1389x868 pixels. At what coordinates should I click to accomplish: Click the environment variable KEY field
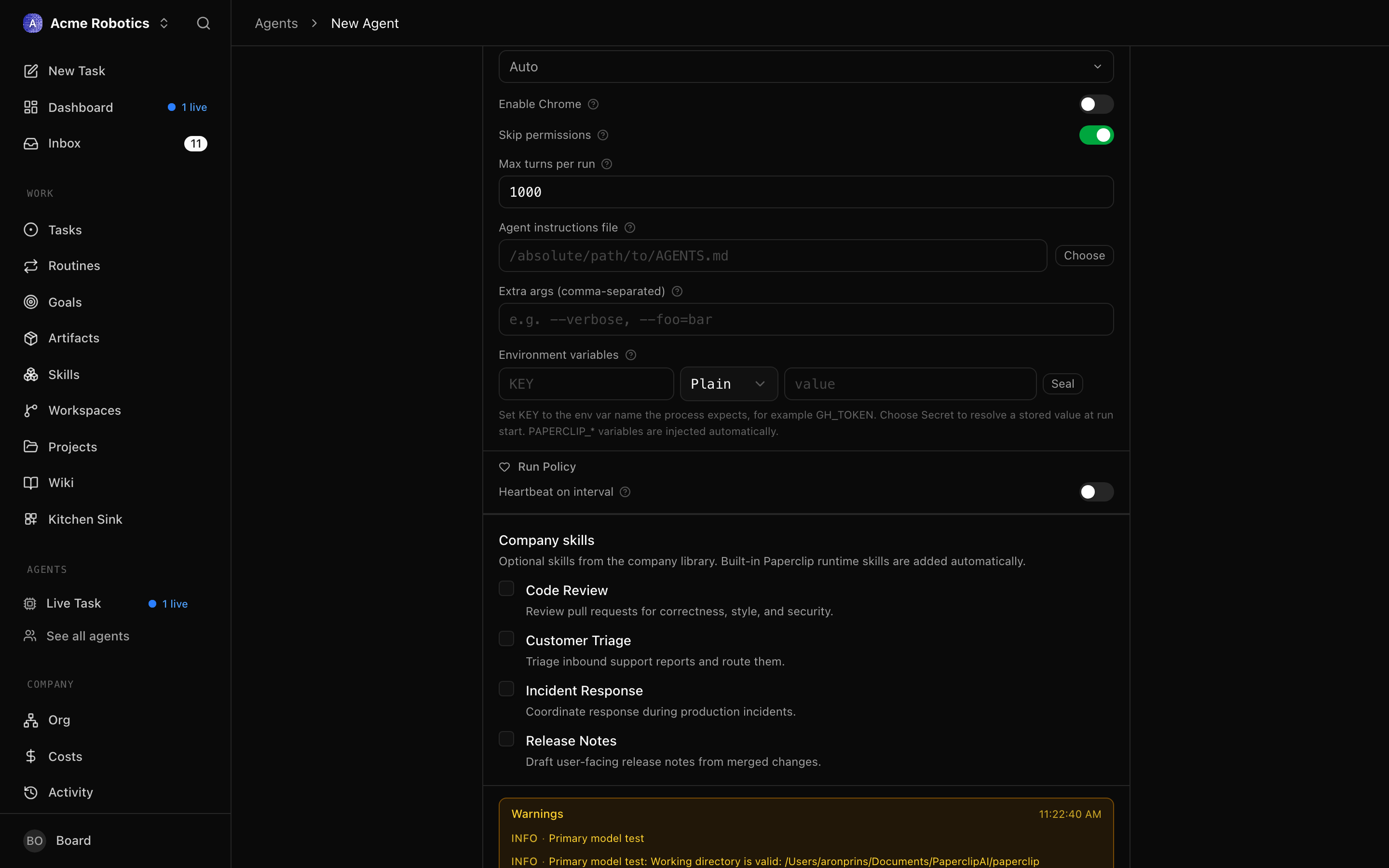coord(586,383)
